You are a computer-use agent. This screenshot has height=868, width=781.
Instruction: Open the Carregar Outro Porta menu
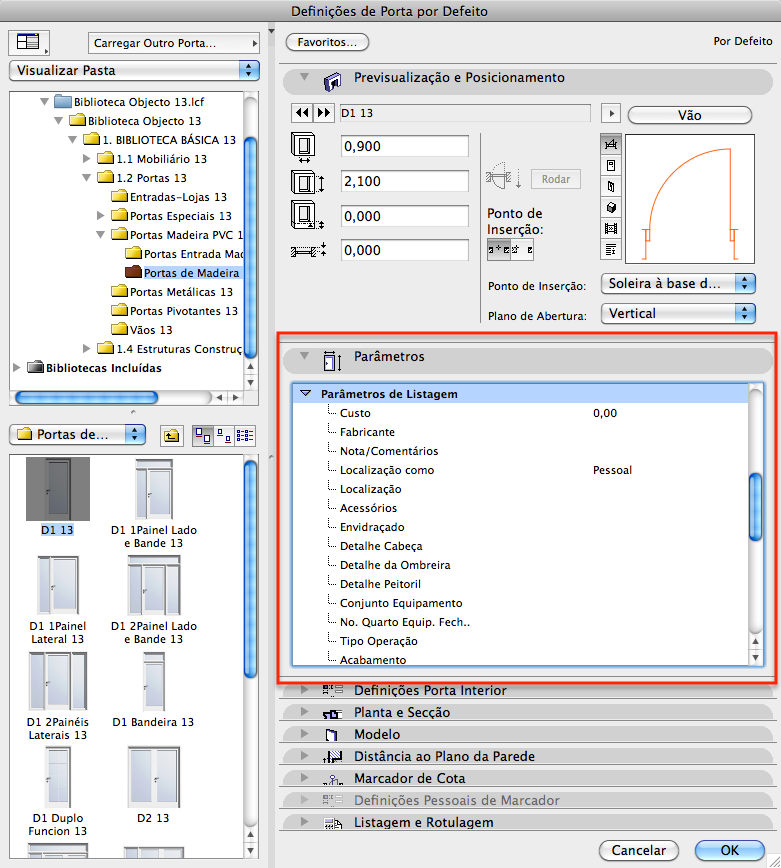174,43
